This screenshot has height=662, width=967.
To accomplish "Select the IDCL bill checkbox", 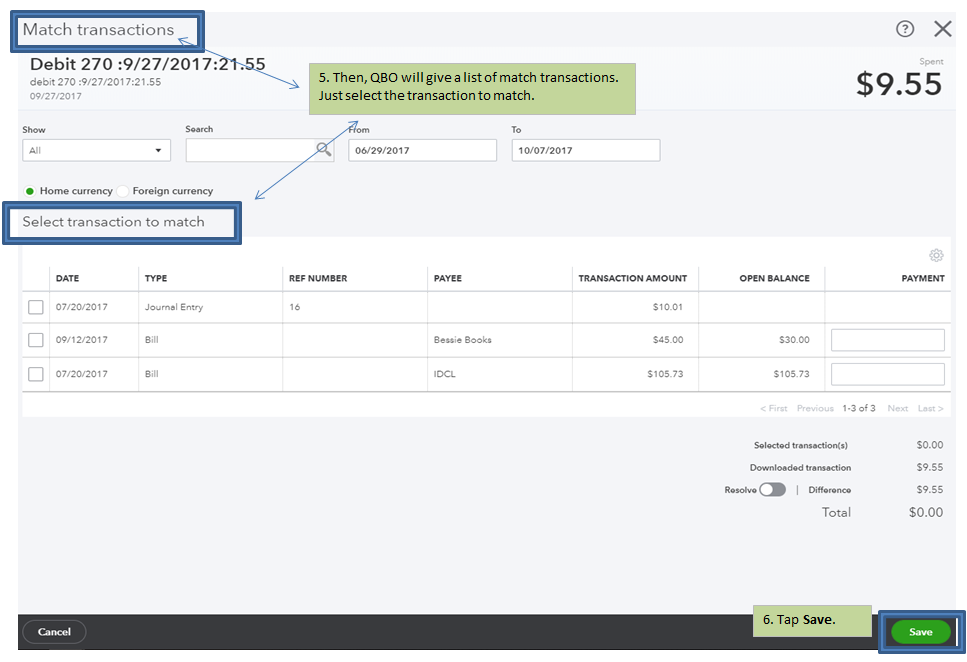I will 36,374.
